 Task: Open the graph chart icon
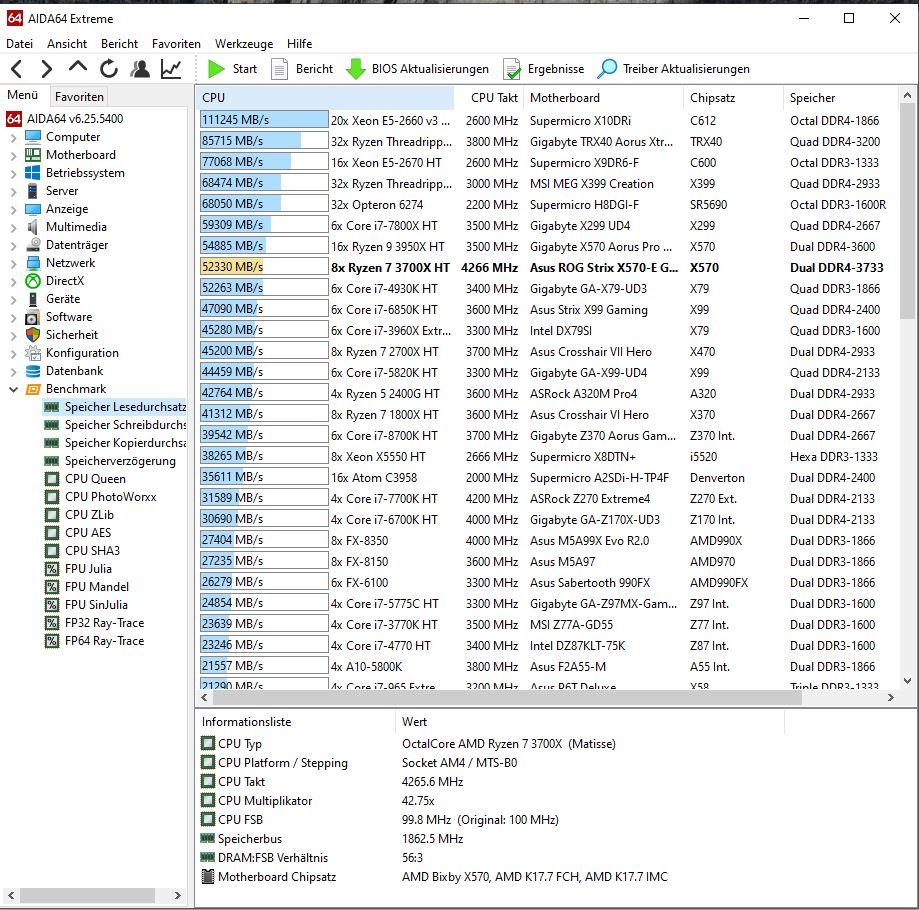point(171,69)
